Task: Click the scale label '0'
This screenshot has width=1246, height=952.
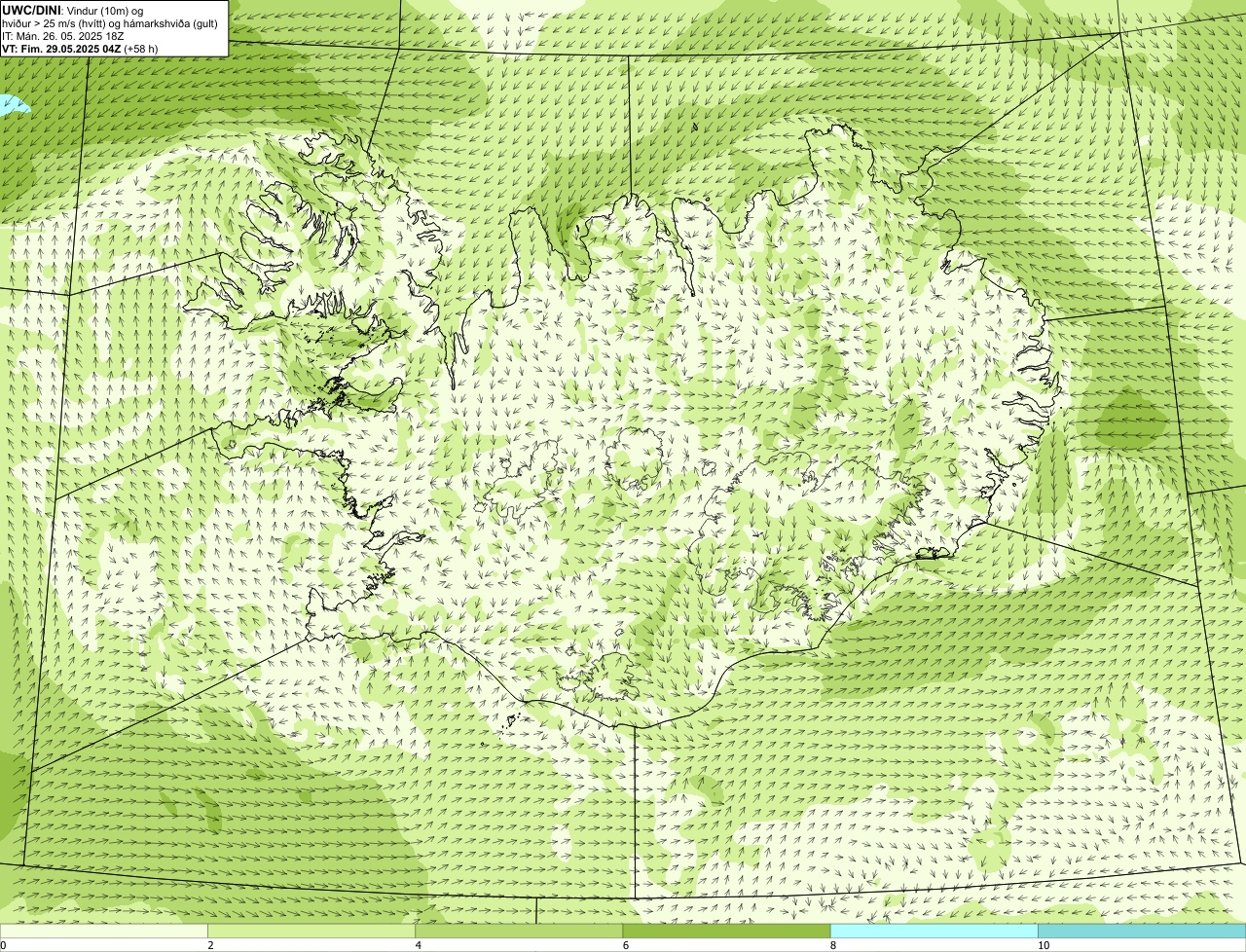Action: point(4,945)
